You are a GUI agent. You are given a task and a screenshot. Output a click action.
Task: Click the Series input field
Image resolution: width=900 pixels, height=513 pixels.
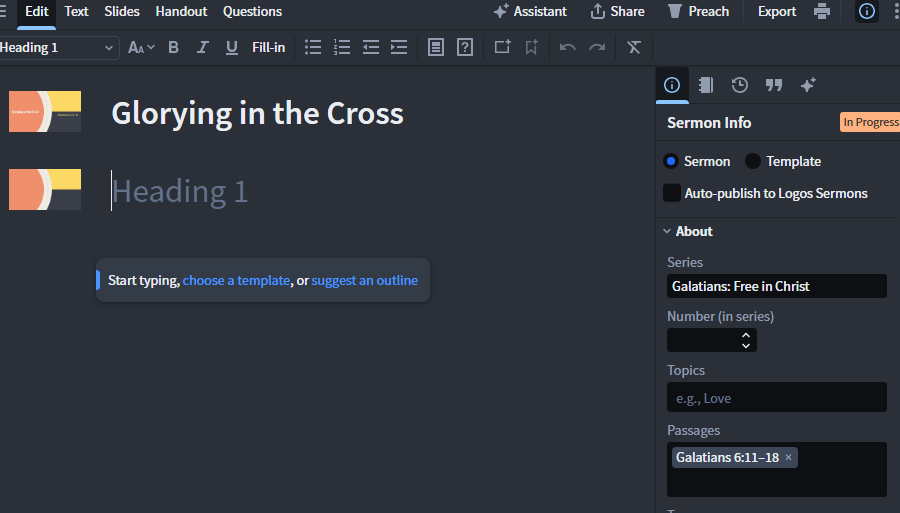coord(777,286)
